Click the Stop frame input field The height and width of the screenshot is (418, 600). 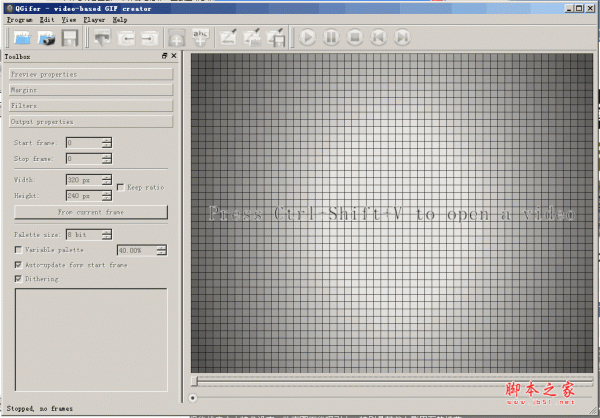84,158
